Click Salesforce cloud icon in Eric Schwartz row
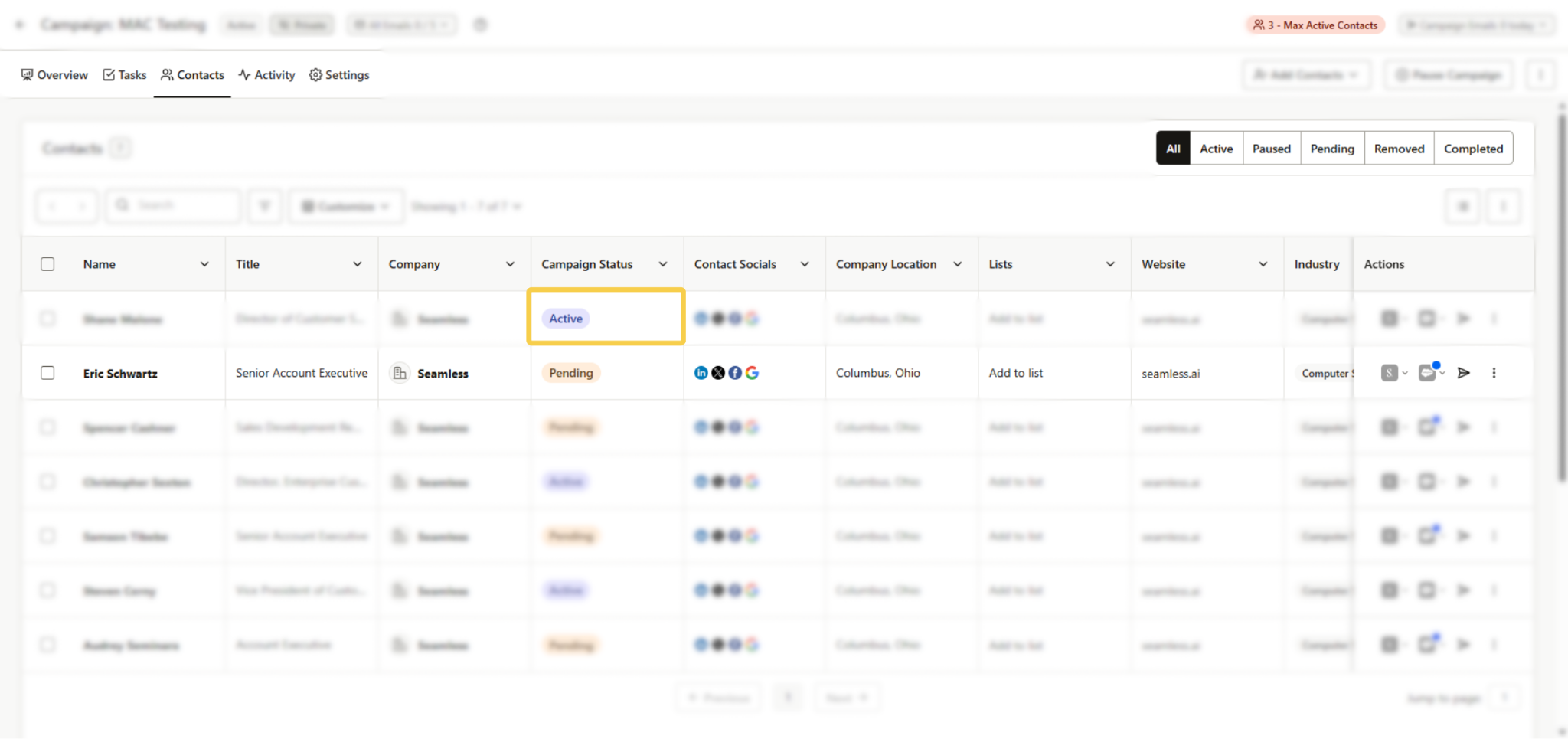The width and height of the screenshot is (1568, 739). (x=1427, y=373)
